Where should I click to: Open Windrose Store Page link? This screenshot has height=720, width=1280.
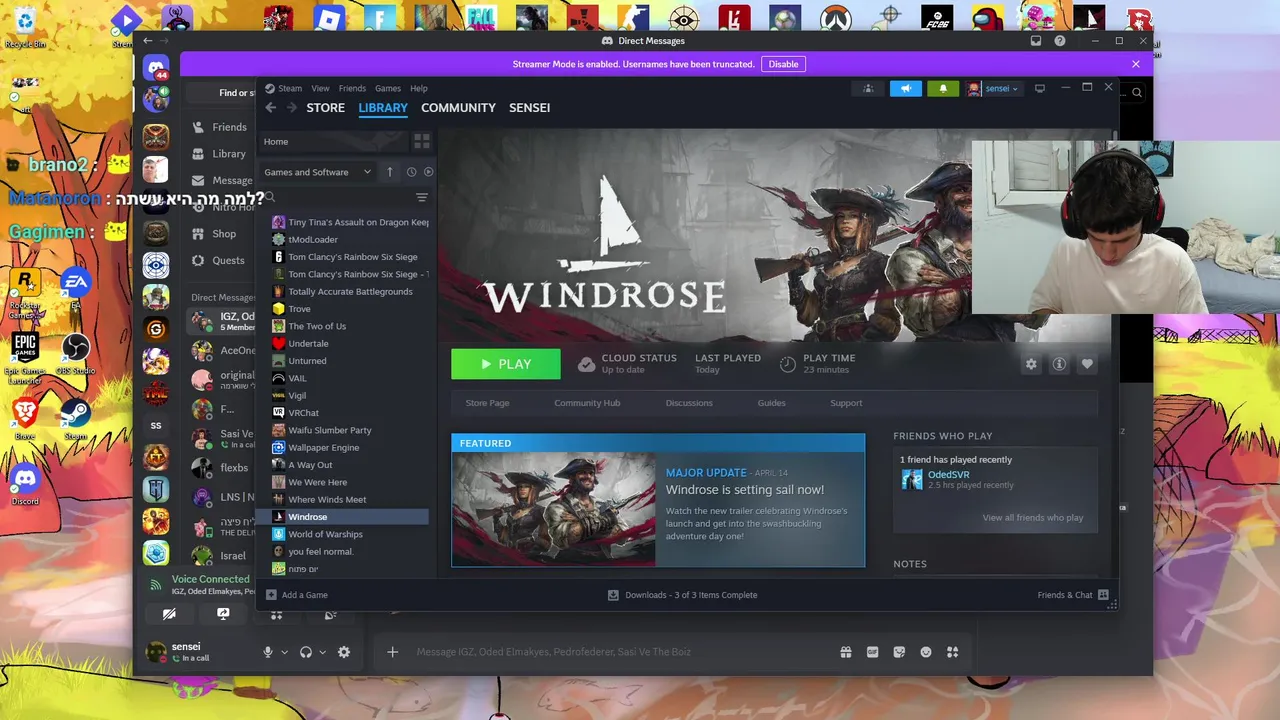(x=487, y=403)
